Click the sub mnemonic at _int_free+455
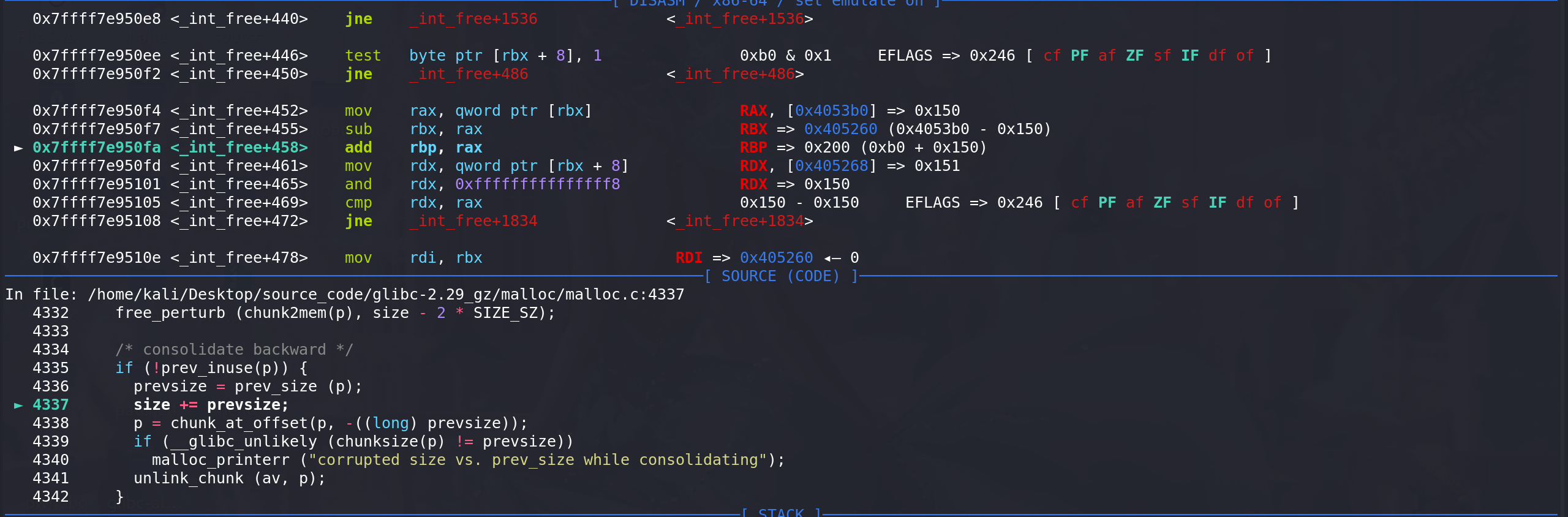 pos(358,129)
